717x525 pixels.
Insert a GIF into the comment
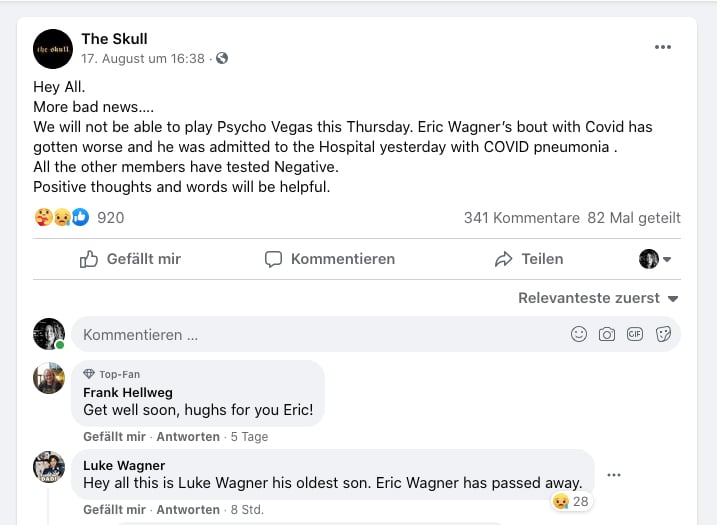635,335
